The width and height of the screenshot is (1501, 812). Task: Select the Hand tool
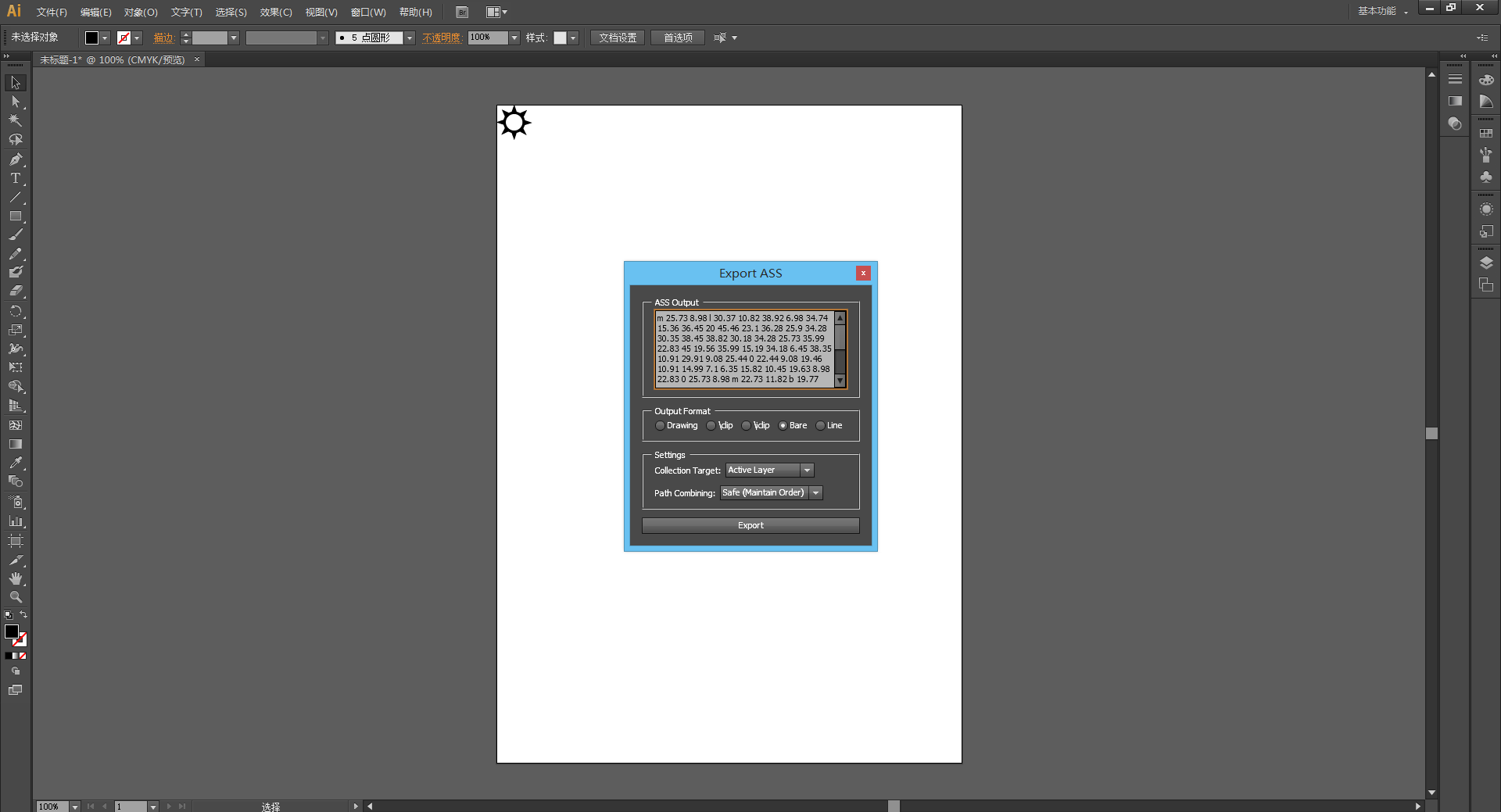(16, 578)
